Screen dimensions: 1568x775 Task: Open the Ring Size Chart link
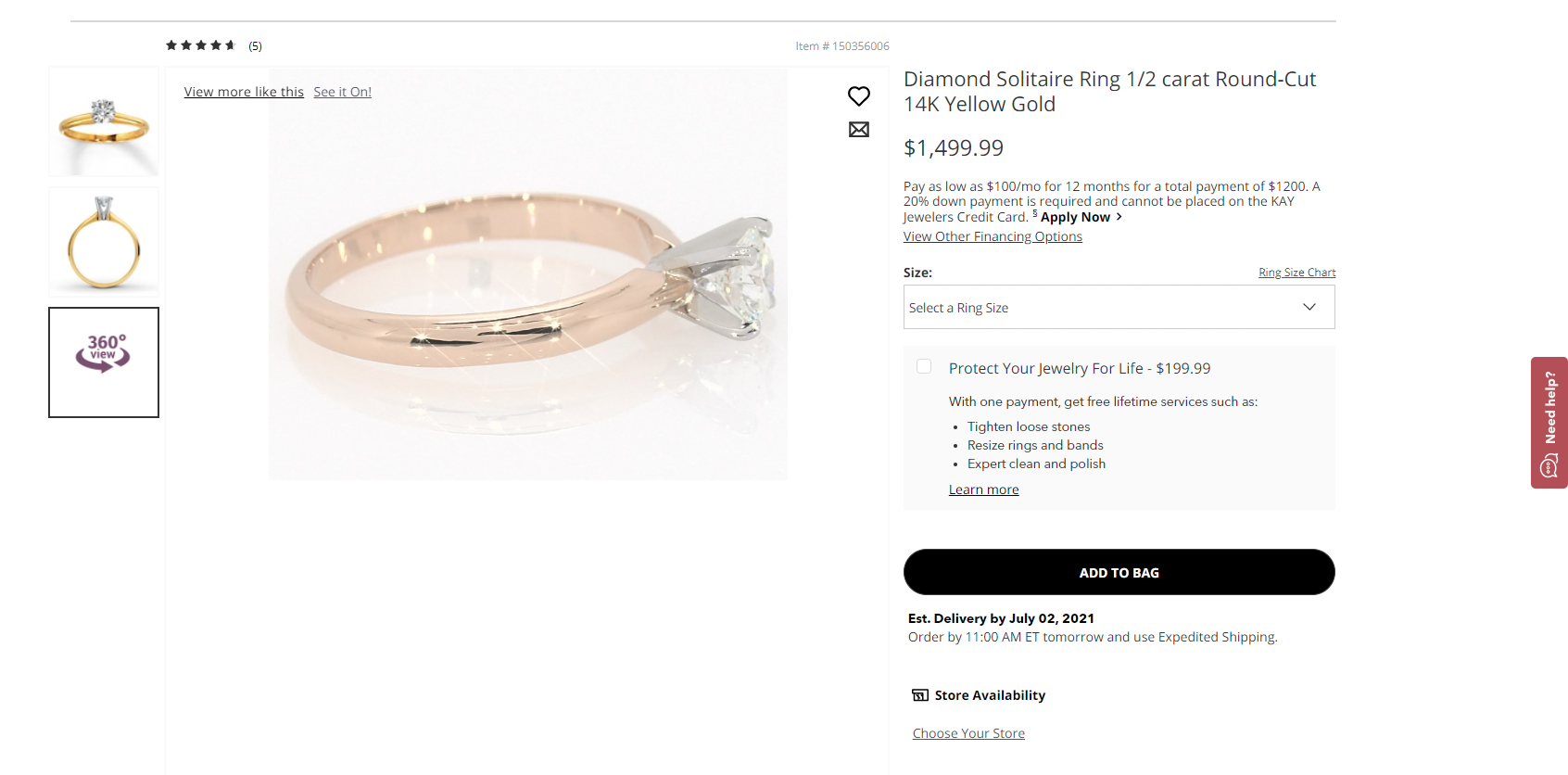(1296, 273)
